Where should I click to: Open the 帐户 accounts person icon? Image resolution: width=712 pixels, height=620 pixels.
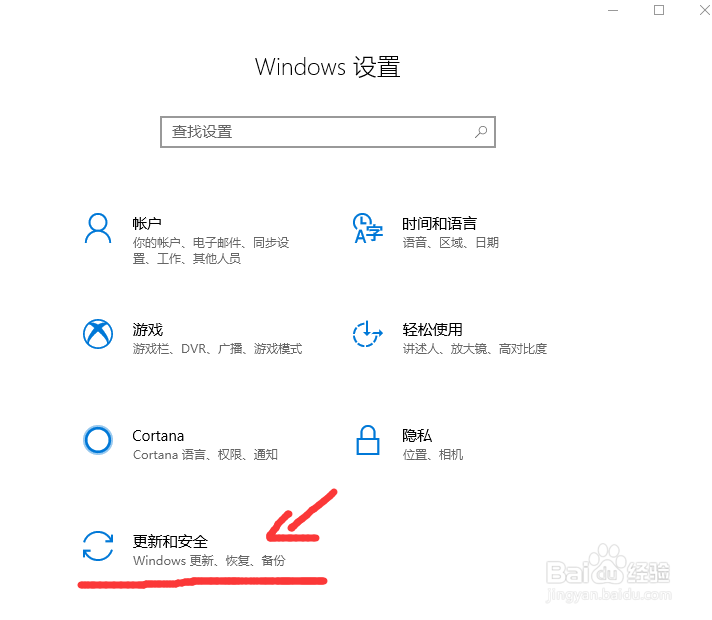coord(98,228)
